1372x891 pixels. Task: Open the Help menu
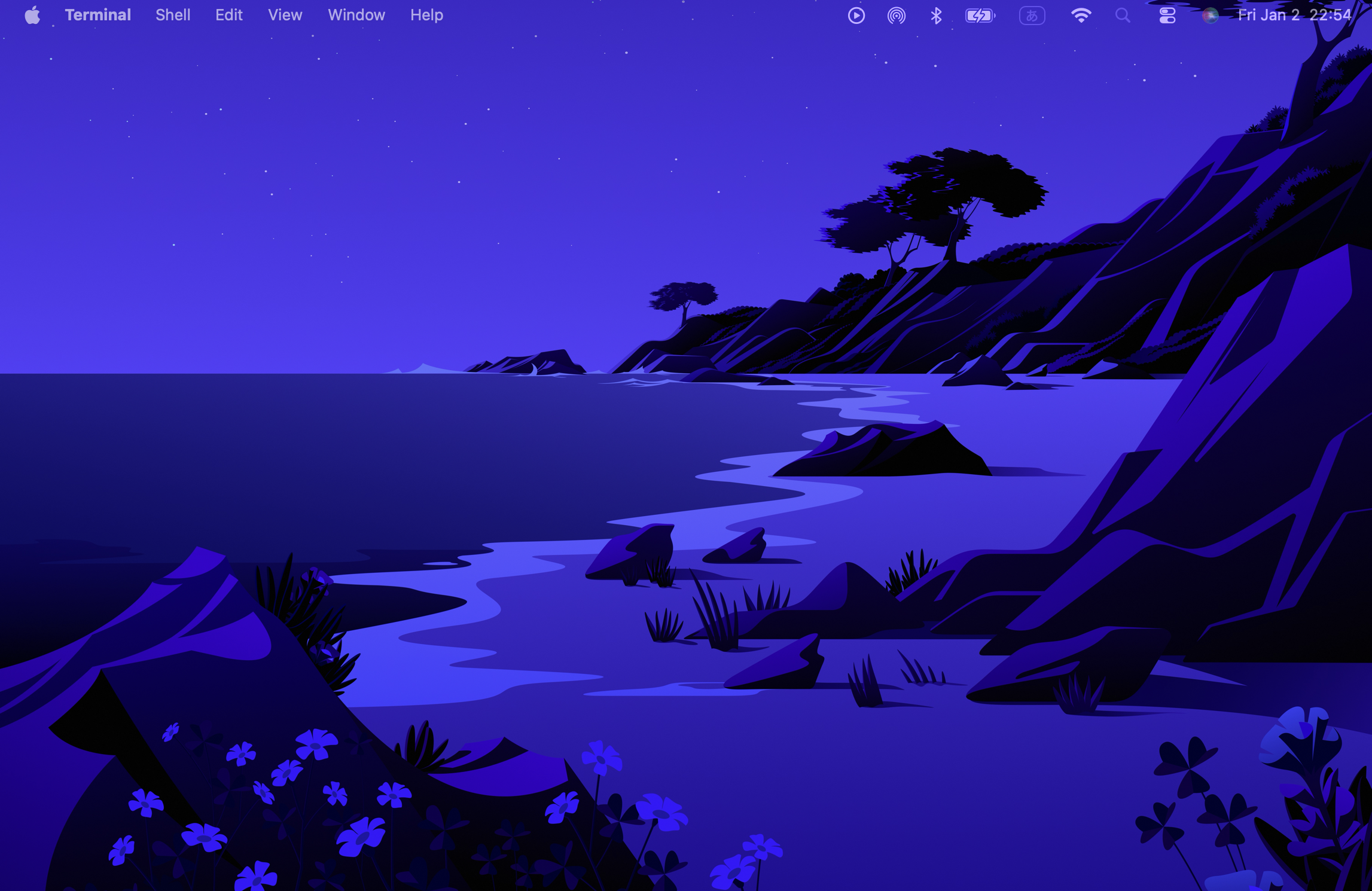coord(426,15)
